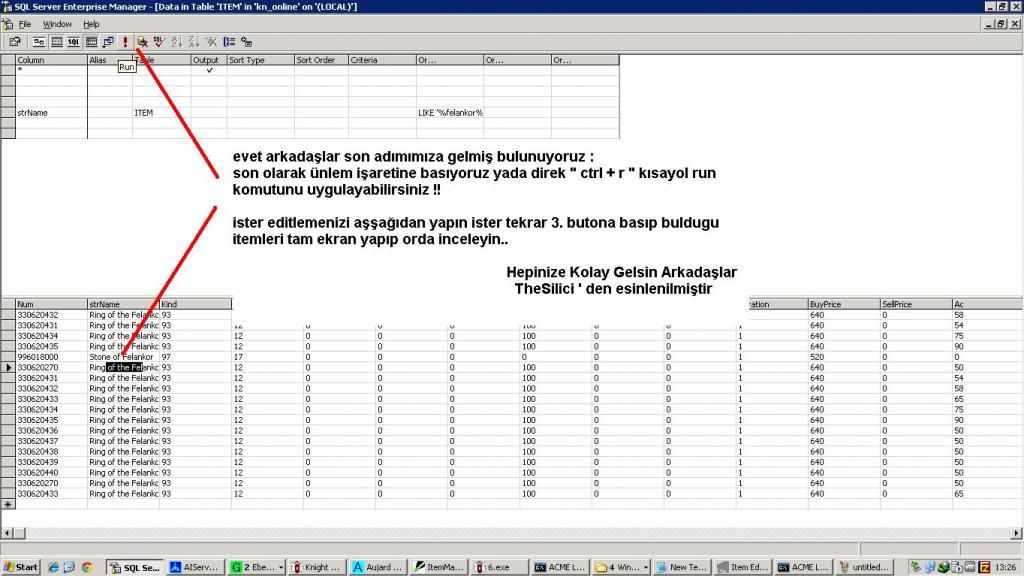The image size is (1024, 576).
Task: Open the File menu
Action: click(25, 23)
